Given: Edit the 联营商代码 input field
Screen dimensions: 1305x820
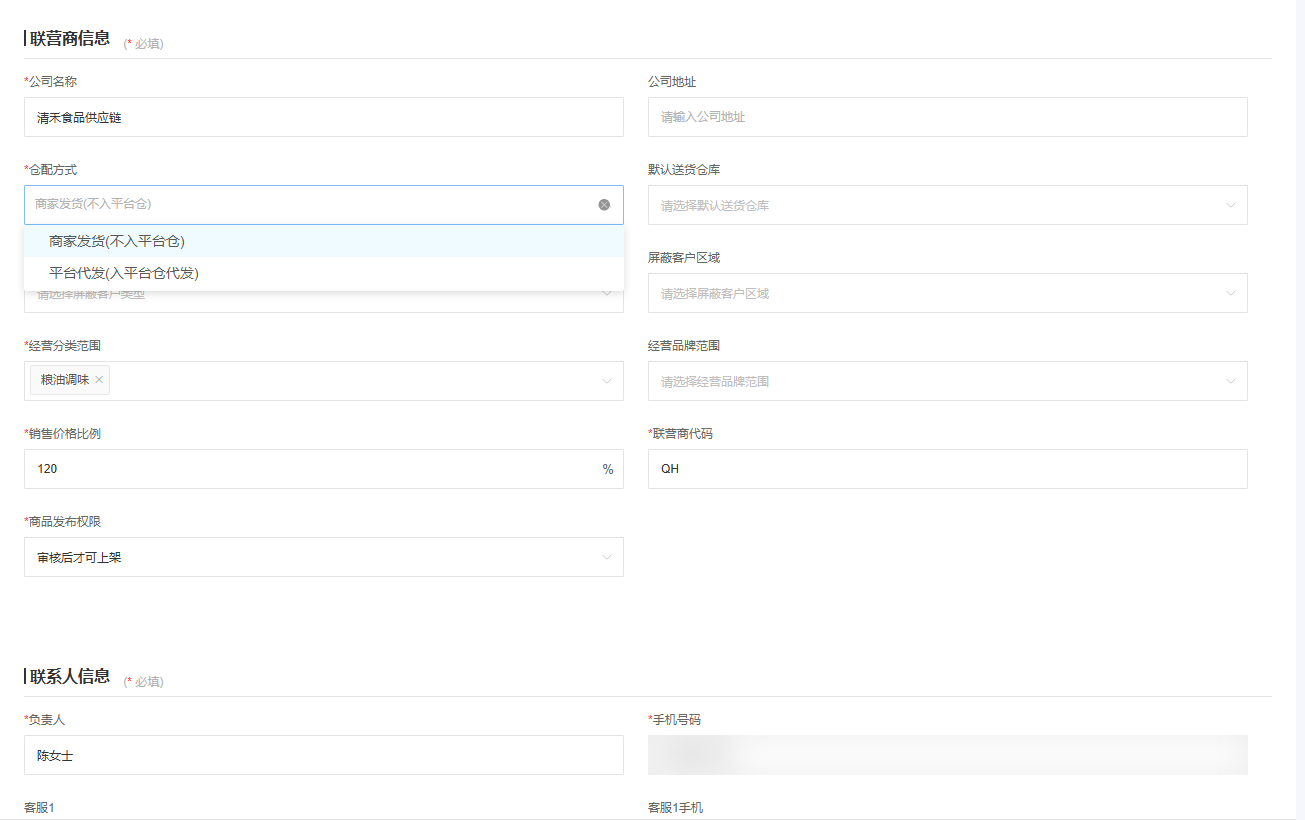Looking at the screenshot, I should 947,469.
